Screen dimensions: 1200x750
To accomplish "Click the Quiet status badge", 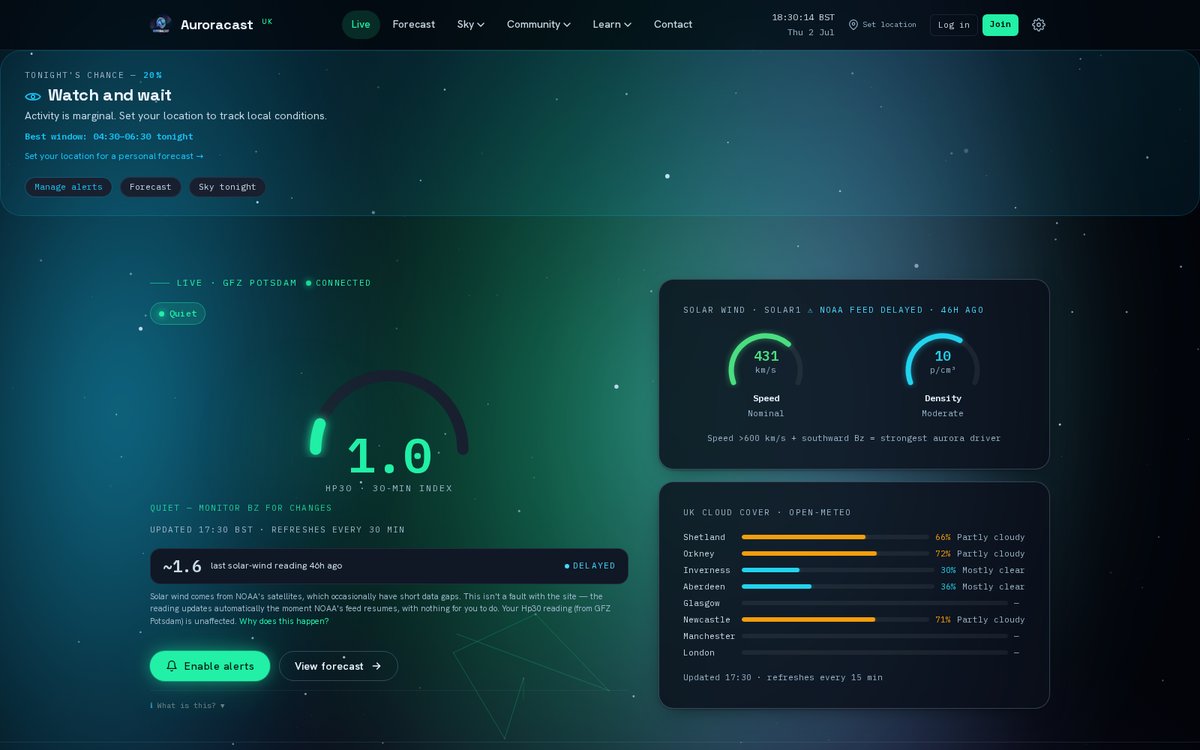I will [178, 314].
